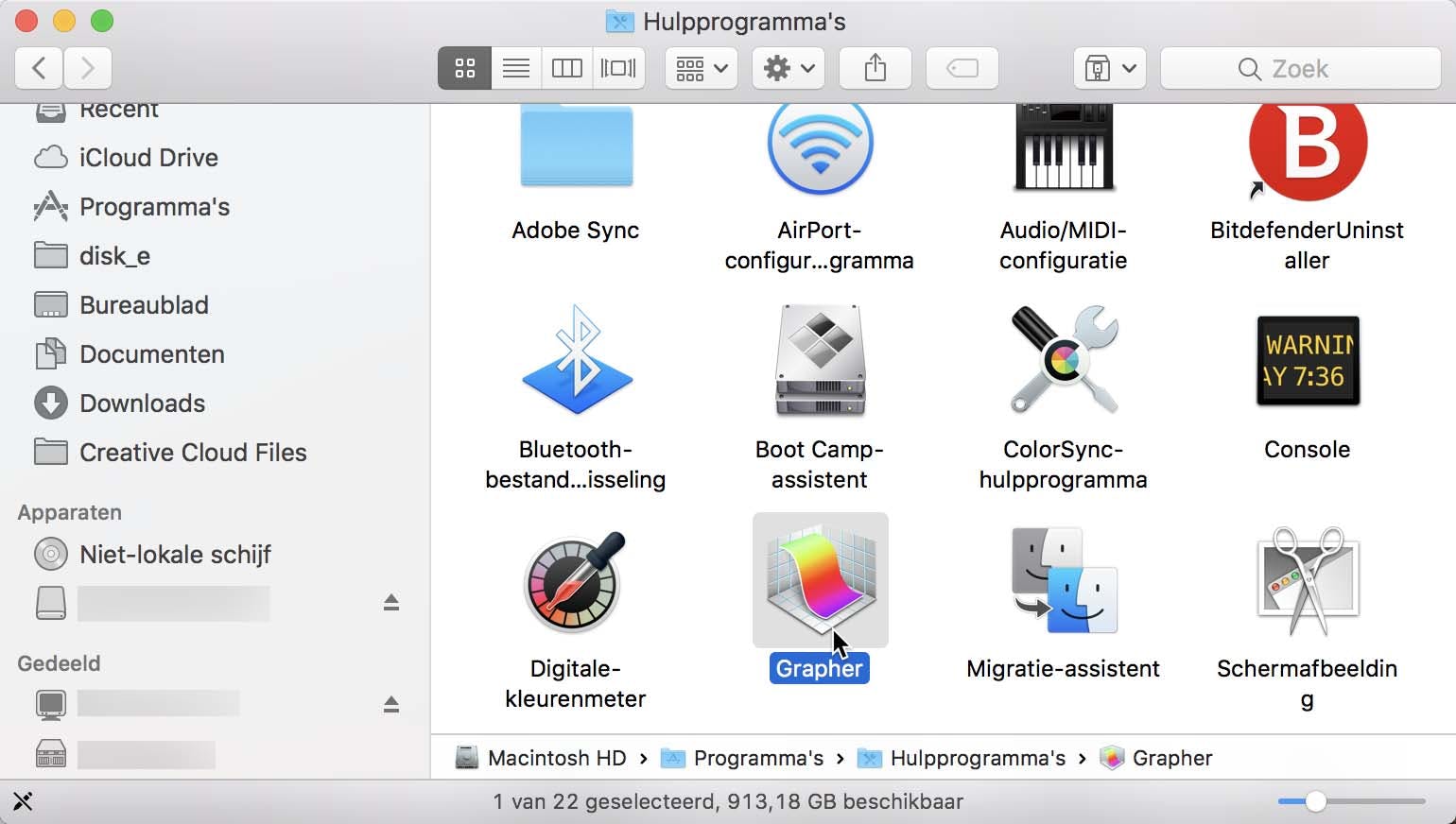Open Audio/MIDI-configuratie app icon

[x=1064, y=147]
